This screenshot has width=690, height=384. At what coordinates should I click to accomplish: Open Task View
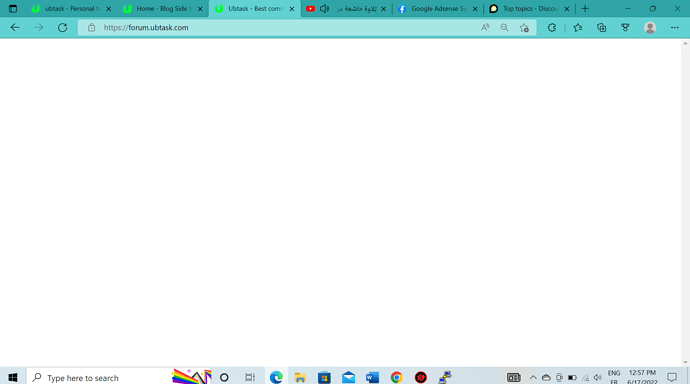tap(250, 377)
